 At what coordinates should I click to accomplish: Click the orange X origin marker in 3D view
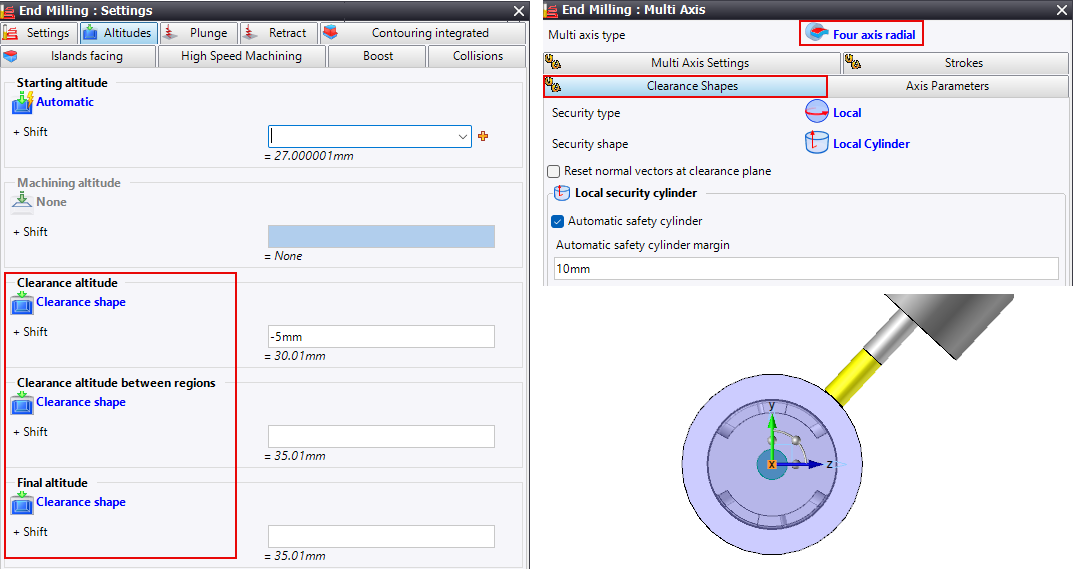pos(771,464)
